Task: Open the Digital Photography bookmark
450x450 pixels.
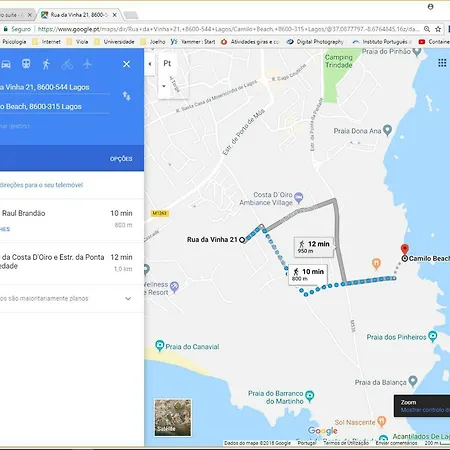Action: (315, 42)
